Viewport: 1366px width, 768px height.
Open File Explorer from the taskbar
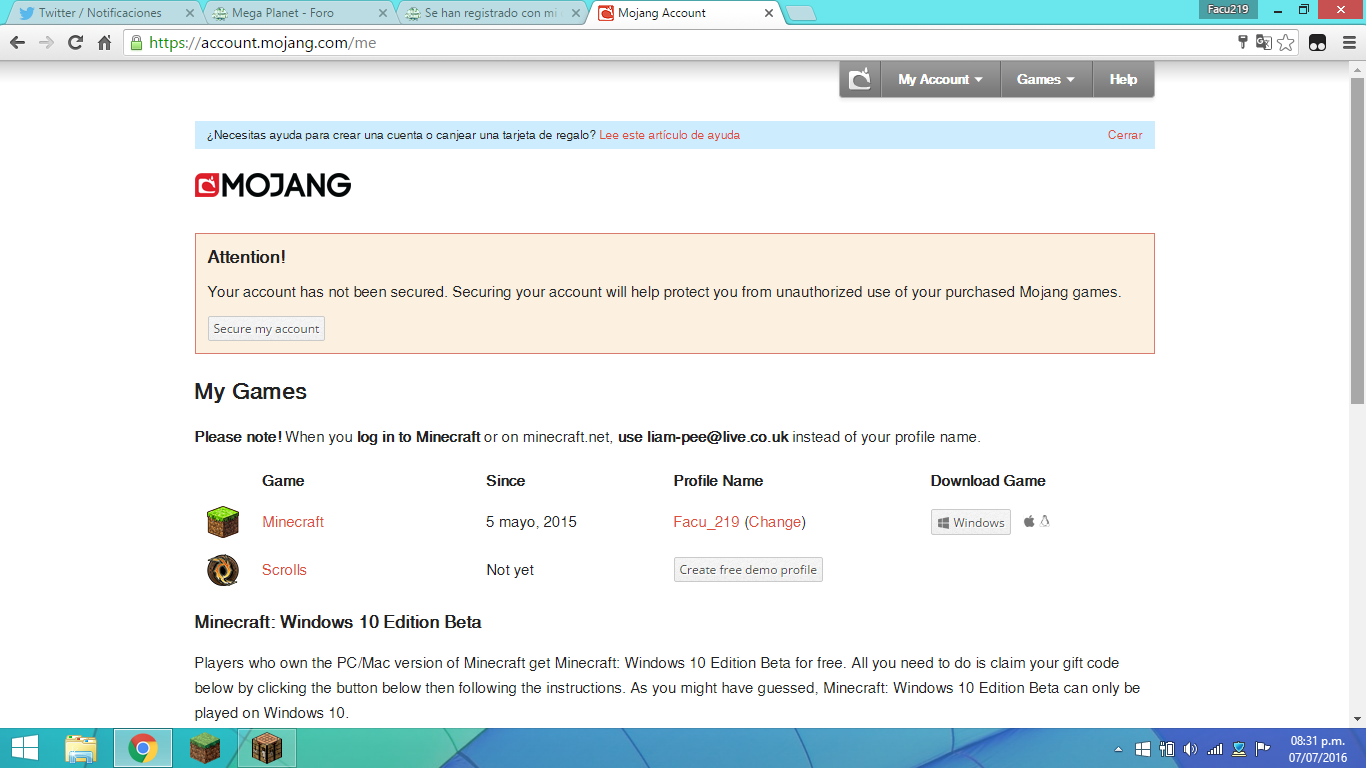(x=81, y=748)
